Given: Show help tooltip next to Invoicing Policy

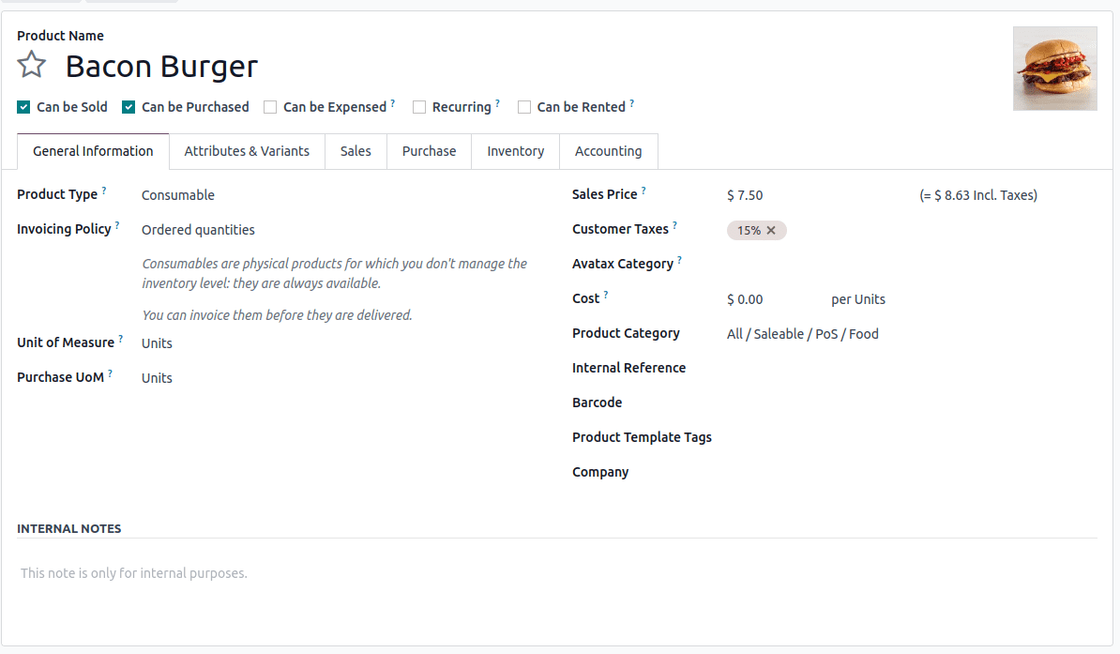Looking at the screenshot, I should tap(117, 225).
